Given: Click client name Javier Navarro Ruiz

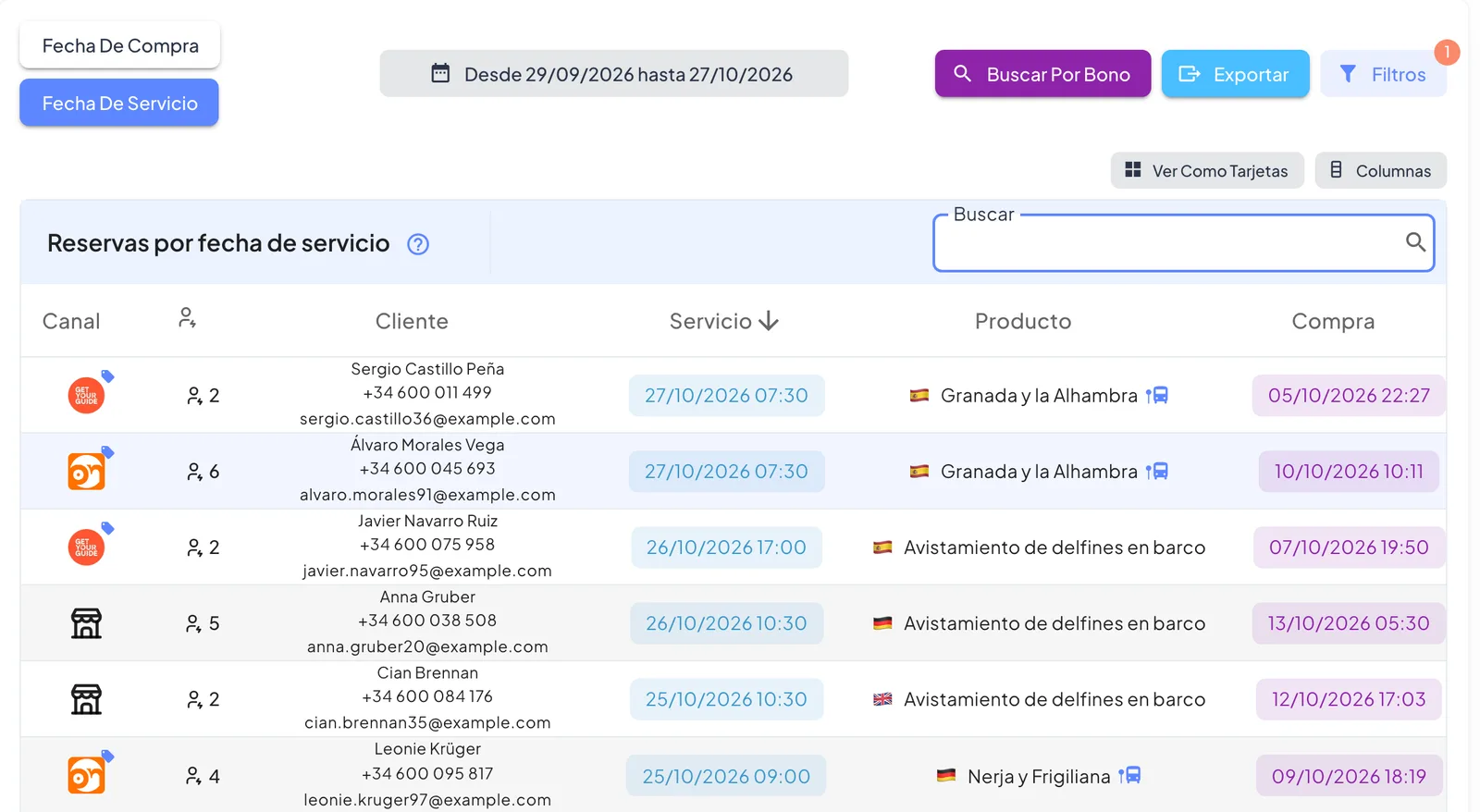Looking at the screenshot, I should 427,521.
